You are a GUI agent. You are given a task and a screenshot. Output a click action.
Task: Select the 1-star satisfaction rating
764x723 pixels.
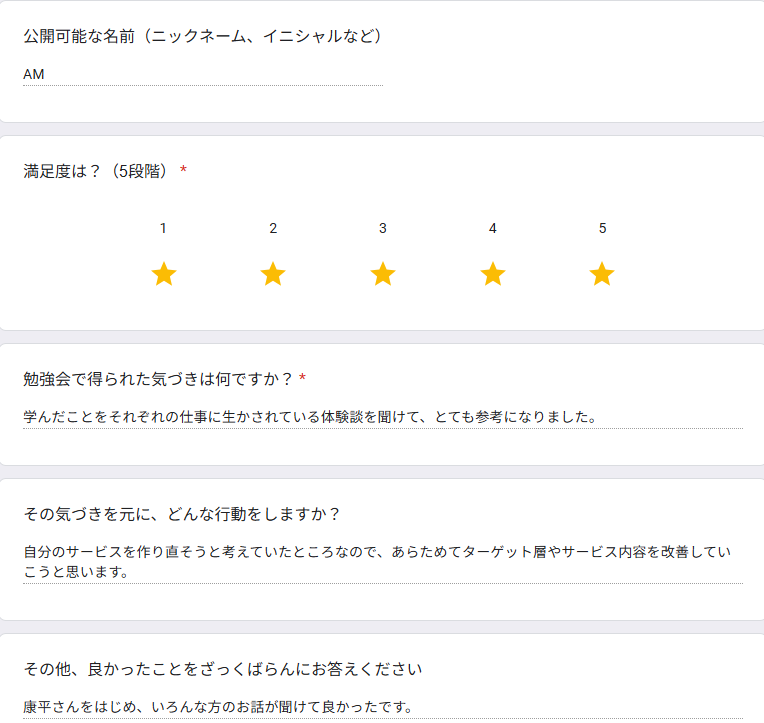(164, 274)
